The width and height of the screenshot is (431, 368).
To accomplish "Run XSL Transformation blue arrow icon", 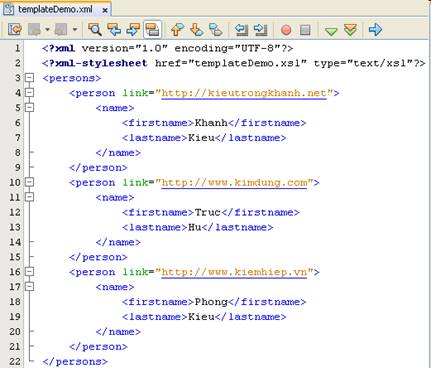I will coord(375,30).
